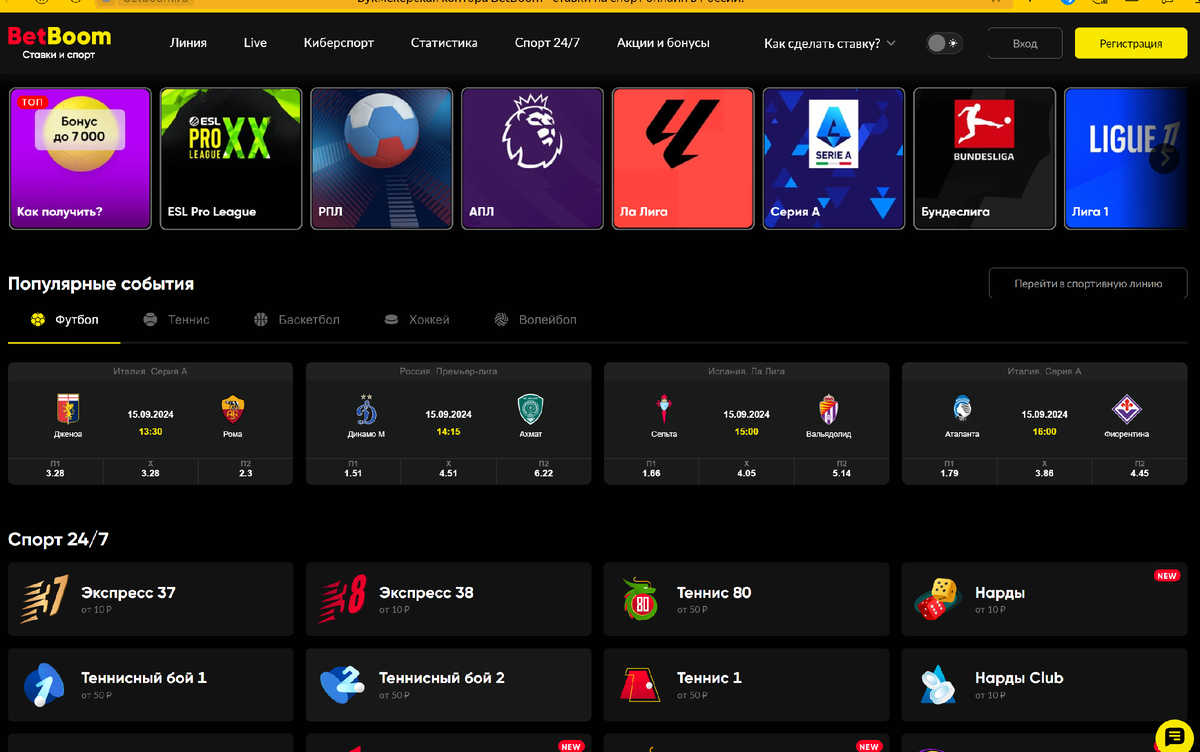Screen dimensions: 1200x752
Task: Open the Серия А league card
Action: 834,158
